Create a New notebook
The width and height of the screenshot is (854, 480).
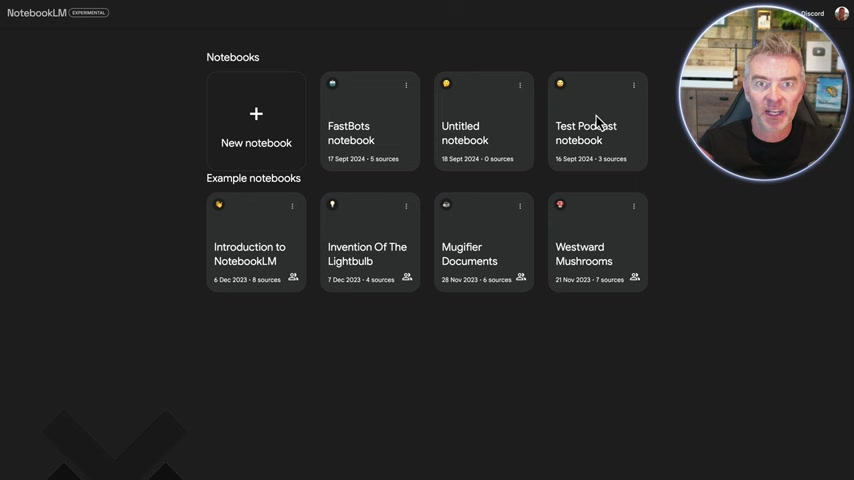pos(256,121)
